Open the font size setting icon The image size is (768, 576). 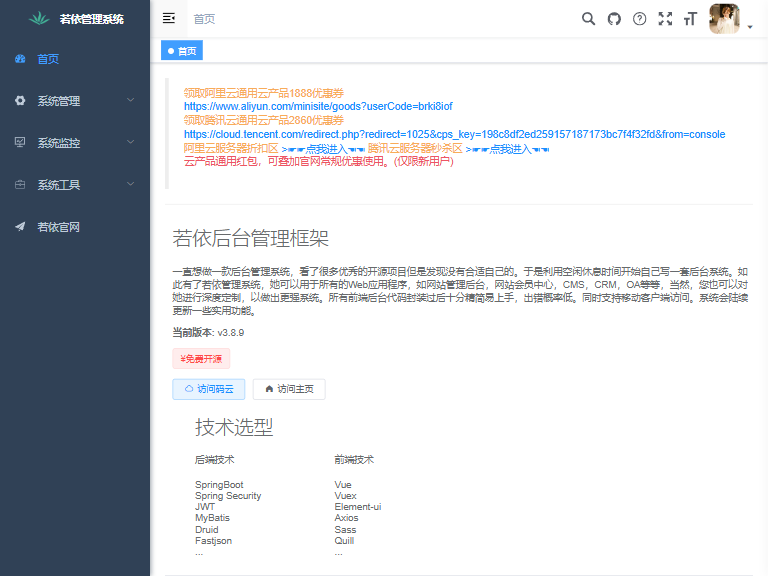[x=690, y=18]
